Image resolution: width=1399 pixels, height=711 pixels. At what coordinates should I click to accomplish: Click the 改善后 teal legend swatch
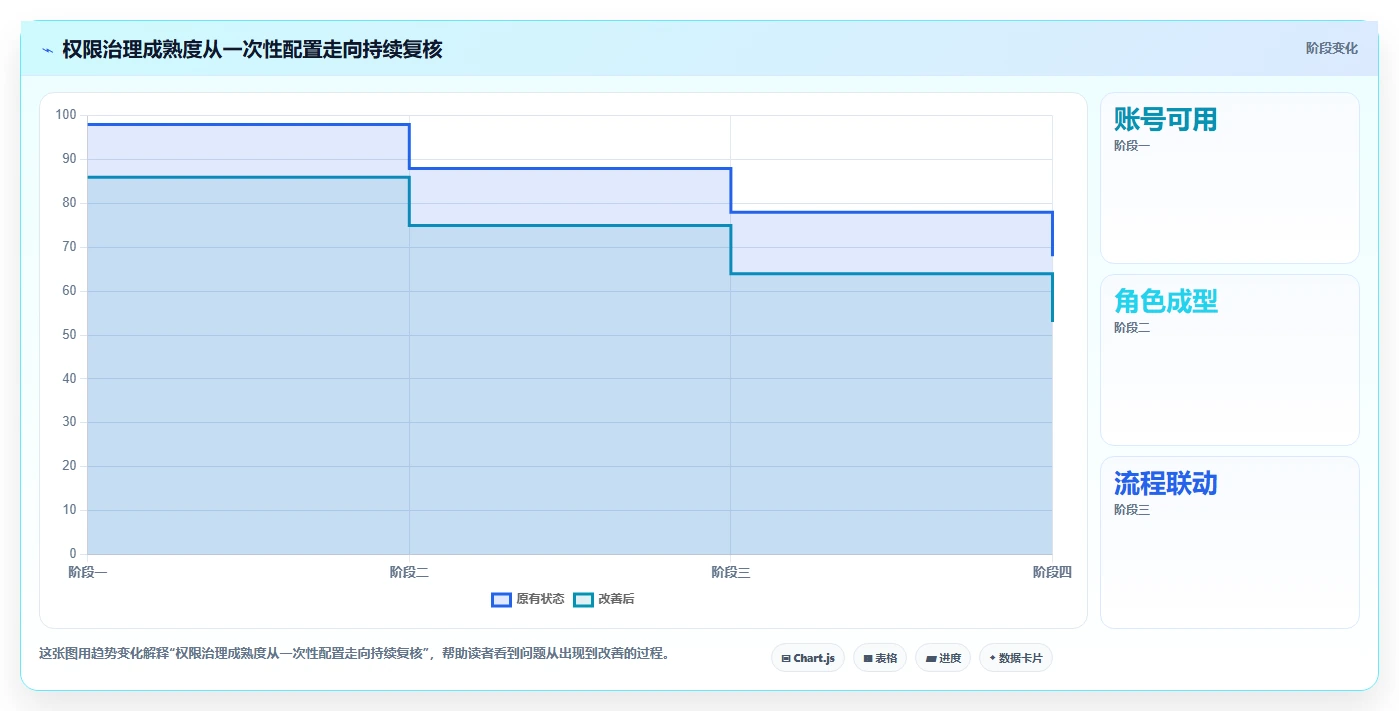point(583,599)
